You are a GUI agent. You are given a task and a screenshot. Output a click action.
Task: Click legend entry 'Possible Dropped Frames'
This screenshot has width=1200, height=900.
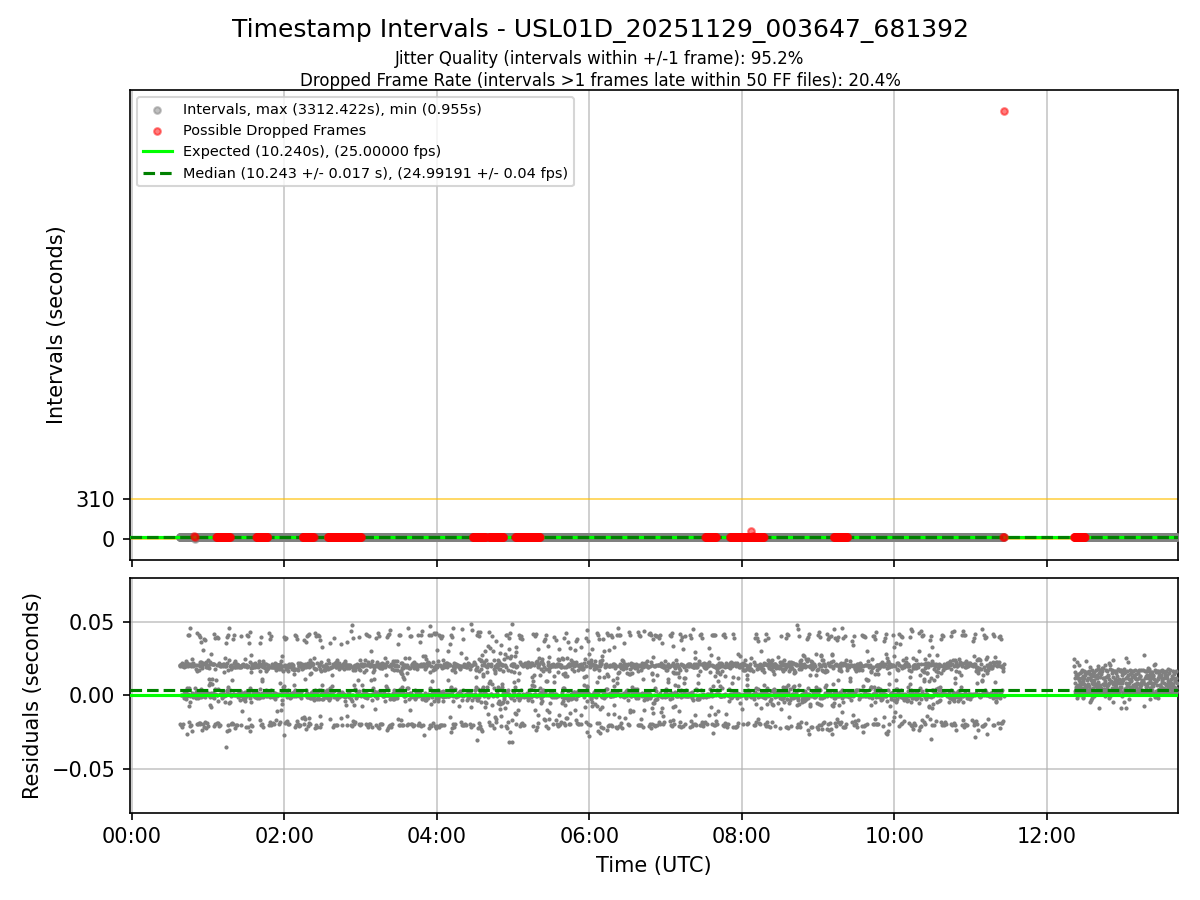pos(274,130)
